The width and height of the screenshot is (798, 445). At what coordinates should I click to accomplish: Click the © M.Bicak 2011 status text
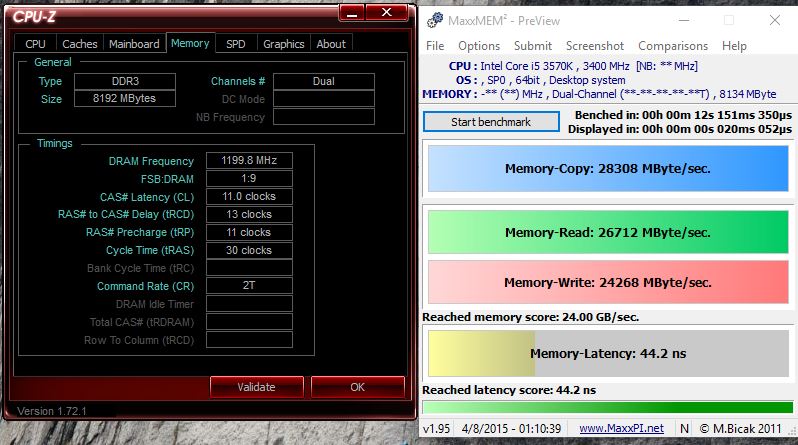pos(740,429)
